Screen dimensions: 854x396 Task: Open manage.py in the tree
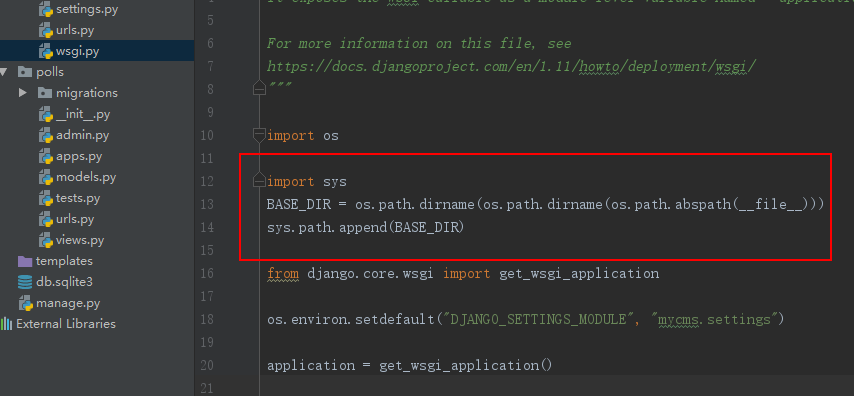click(x=68, y=303)
